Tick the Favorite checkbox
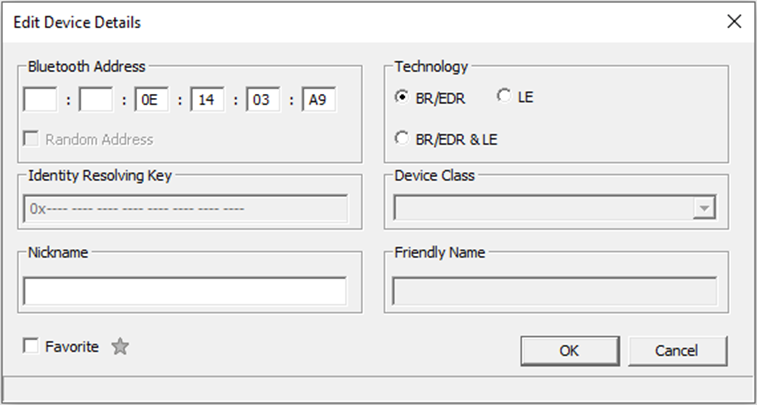 31,346
